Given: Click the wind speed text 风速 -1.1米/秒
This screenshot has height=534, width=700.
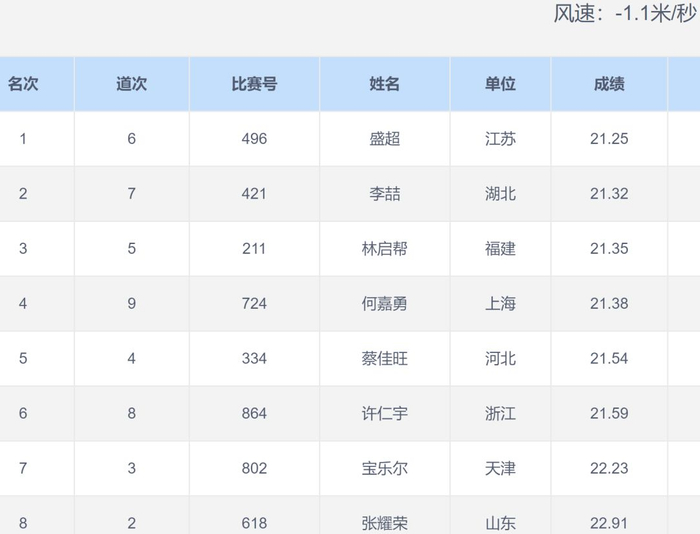Looking at the screenshot, I should click(x=624, y=14).
